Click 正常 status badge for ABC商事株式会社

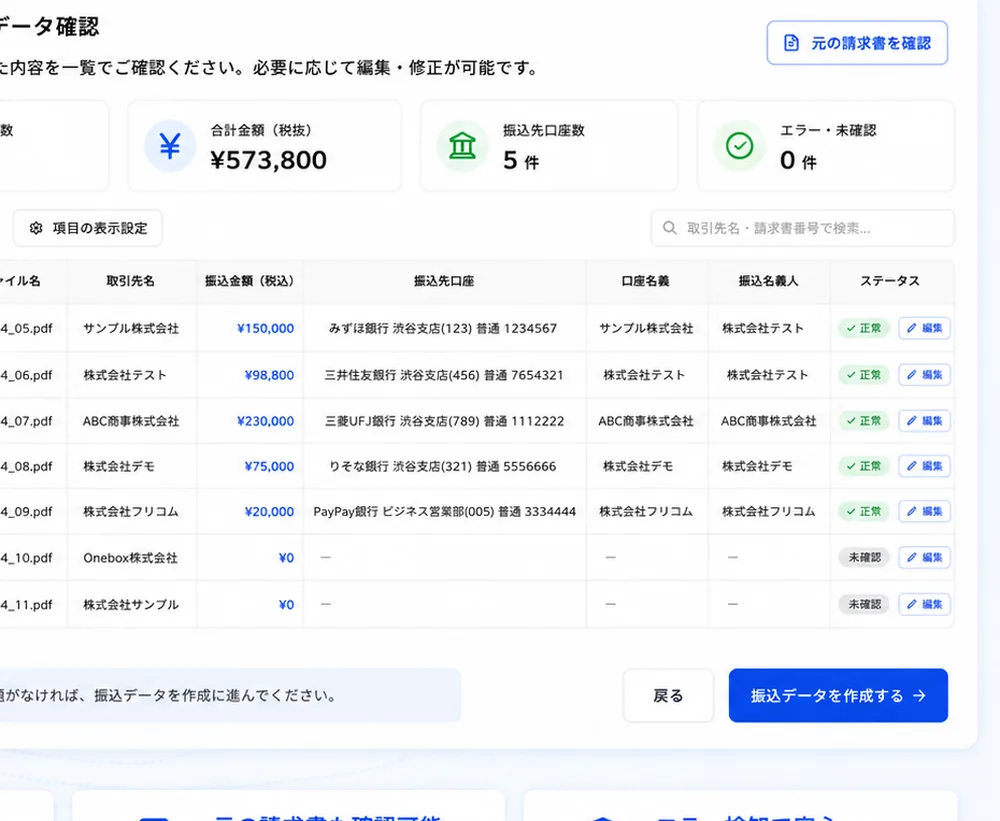click(864, 420)
